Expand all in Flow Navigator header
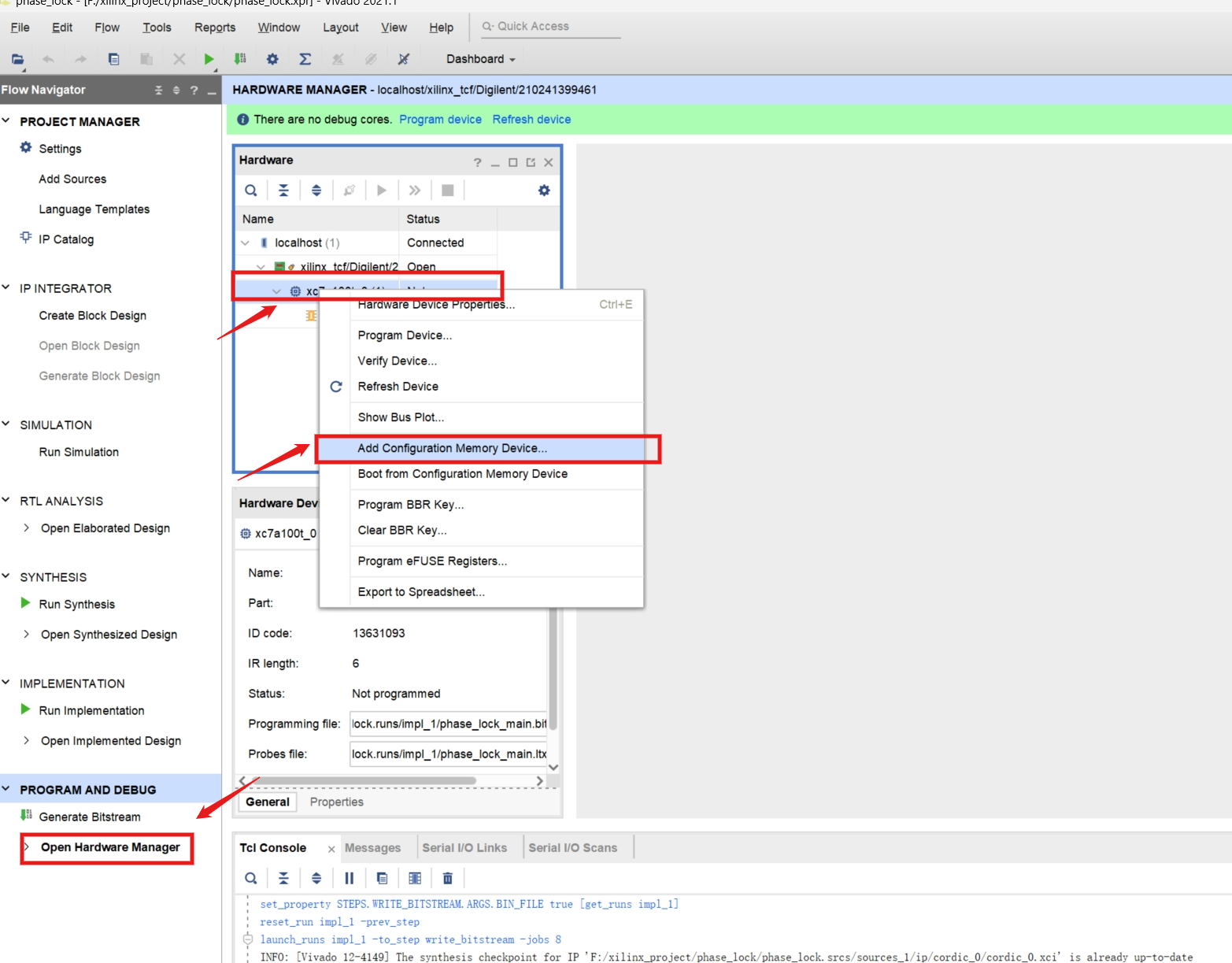 point(176,91)
